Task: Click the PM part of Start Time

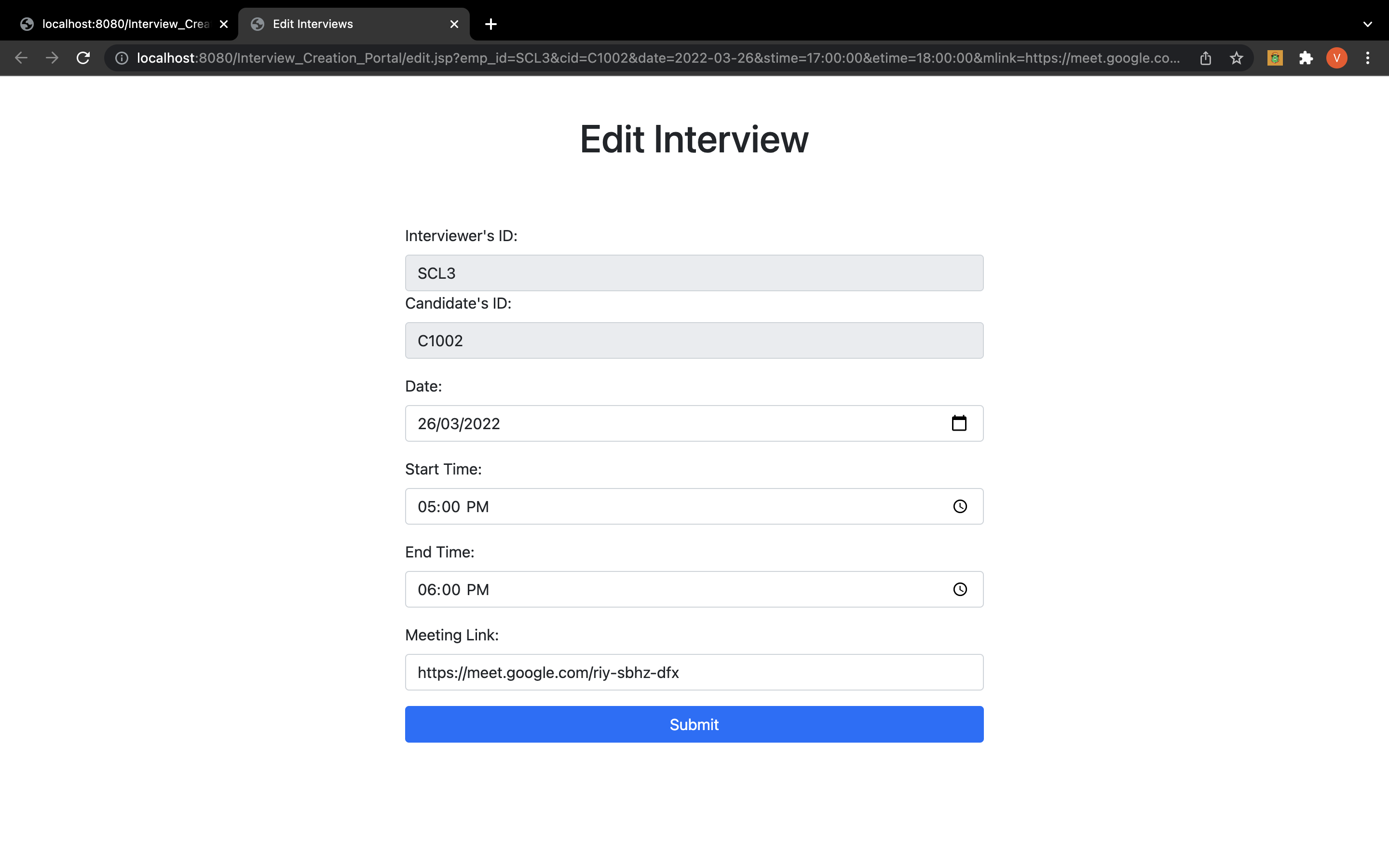Action: click(477, 507)
